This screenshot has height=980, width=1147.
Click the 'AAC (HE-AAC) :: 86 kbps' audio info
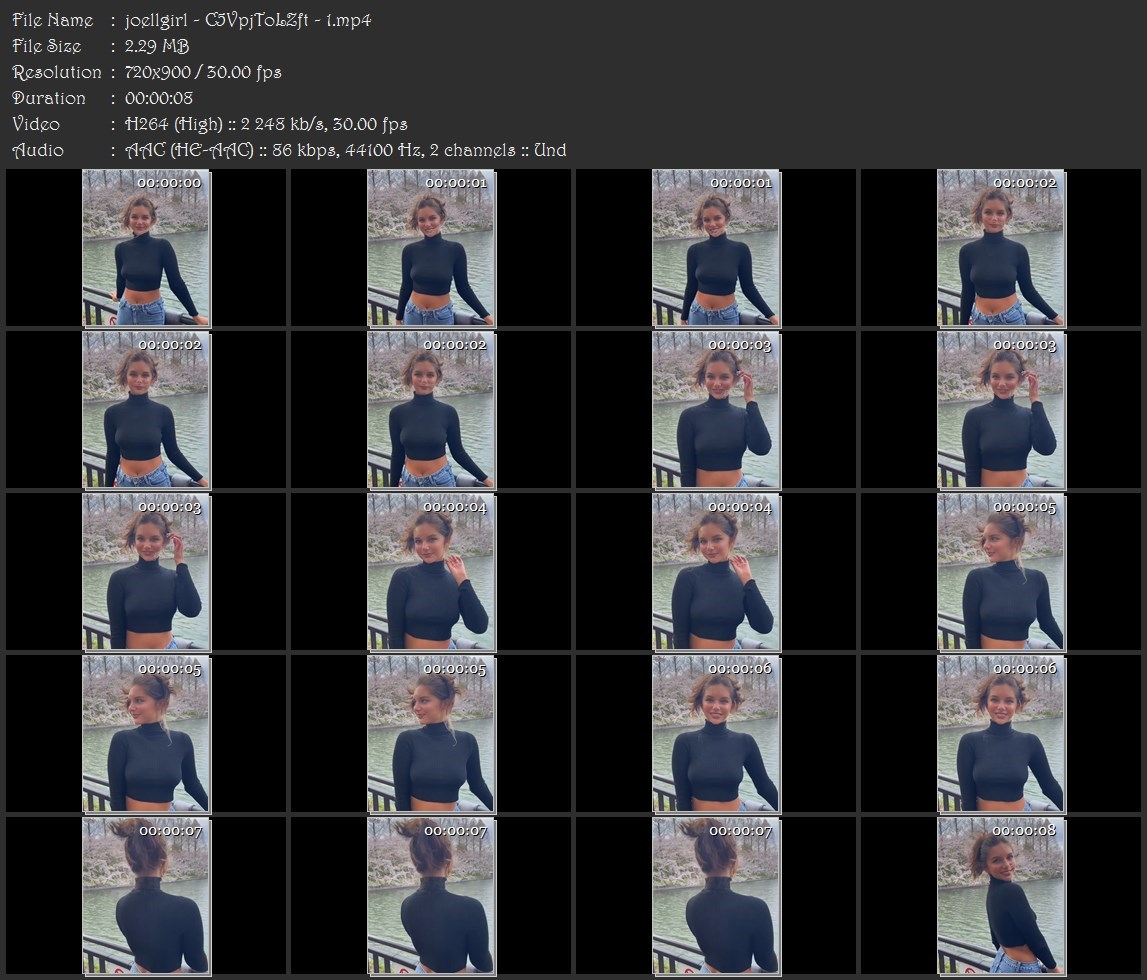[x=231, y=150]
